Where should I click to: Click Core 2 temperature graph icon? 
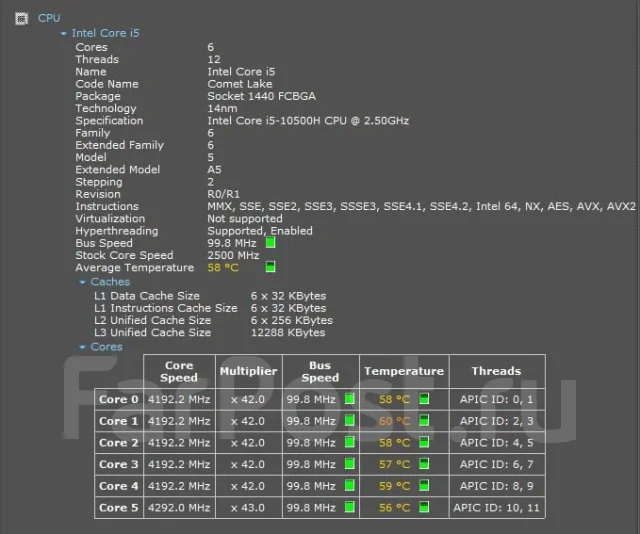point(424,442)
